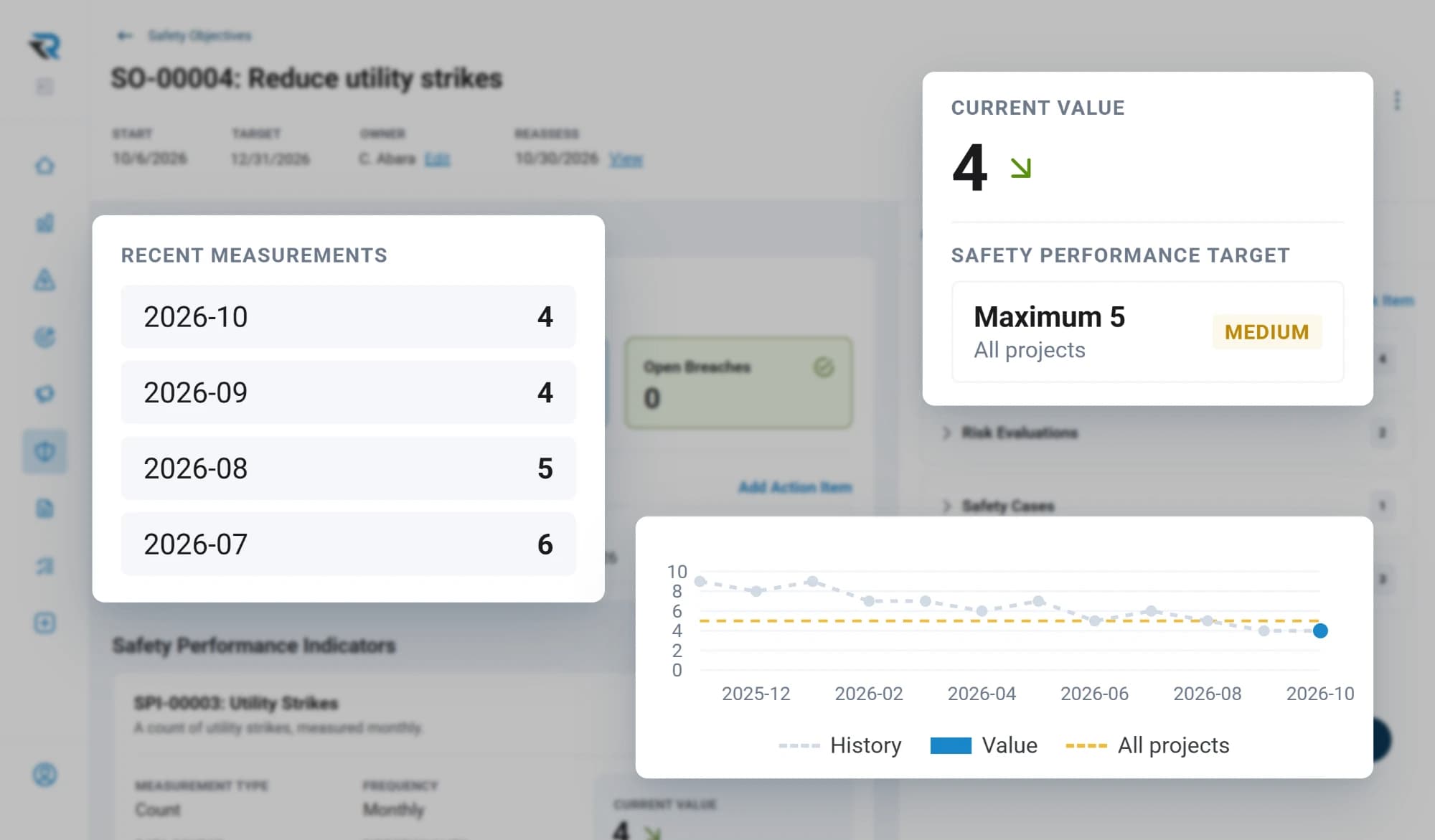Click the MEDIUM priority badge

coord(1267,332)
